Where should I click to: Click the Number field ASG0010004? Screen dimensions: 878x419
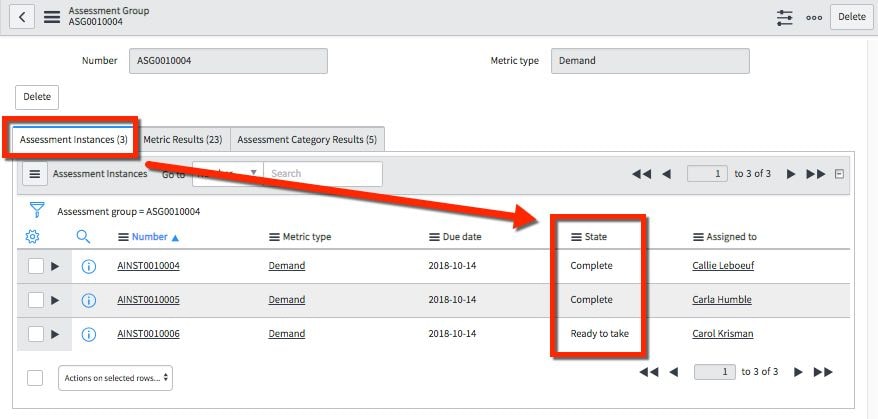228,61
